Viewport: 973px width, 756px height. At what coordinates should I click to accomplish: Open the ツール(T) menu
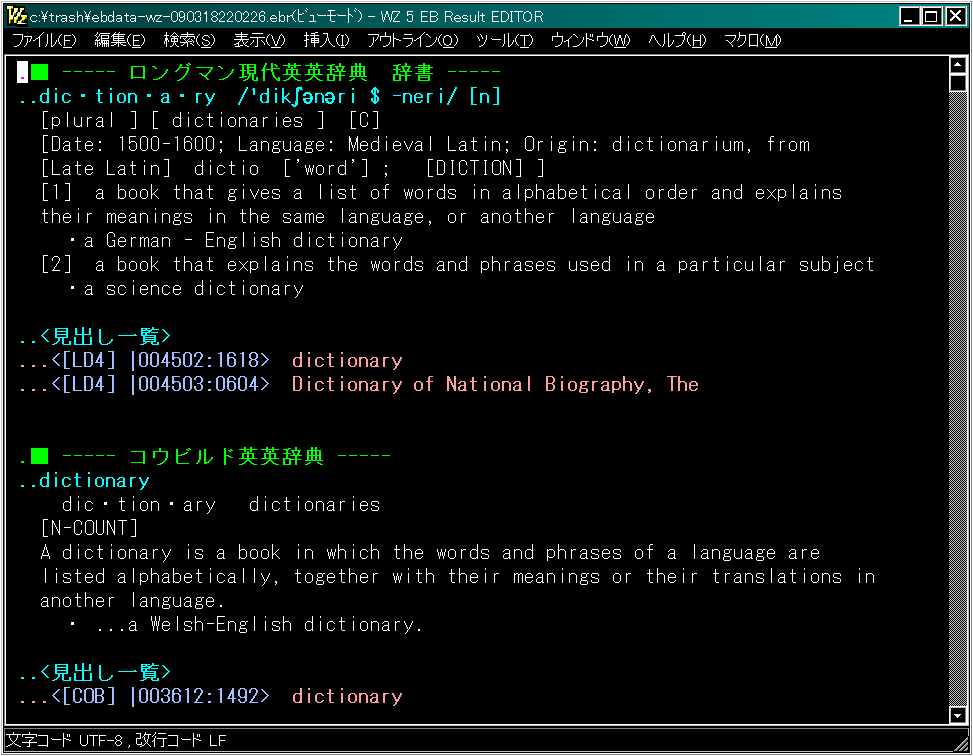coord(504,40)
